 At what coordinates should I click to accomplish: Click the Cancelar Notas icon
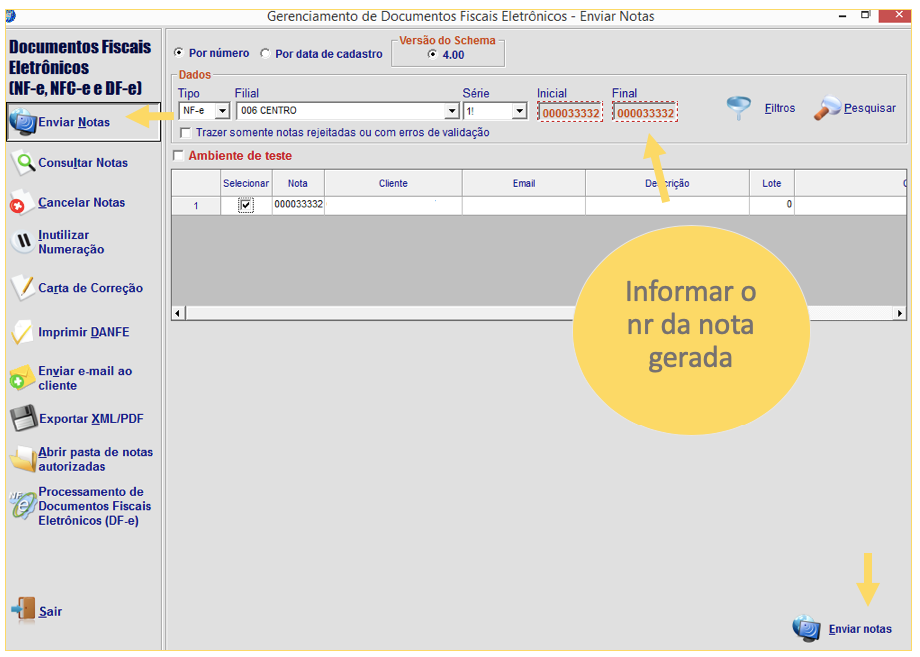[22, 203]
